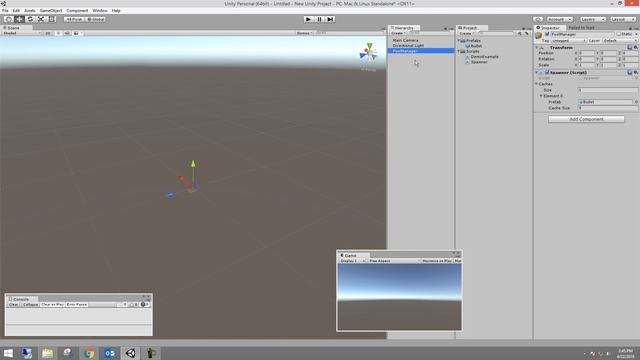This screenshot has height=360, width=640.
Task: Open the Prefab object picker circle
Action: (636, 102)
